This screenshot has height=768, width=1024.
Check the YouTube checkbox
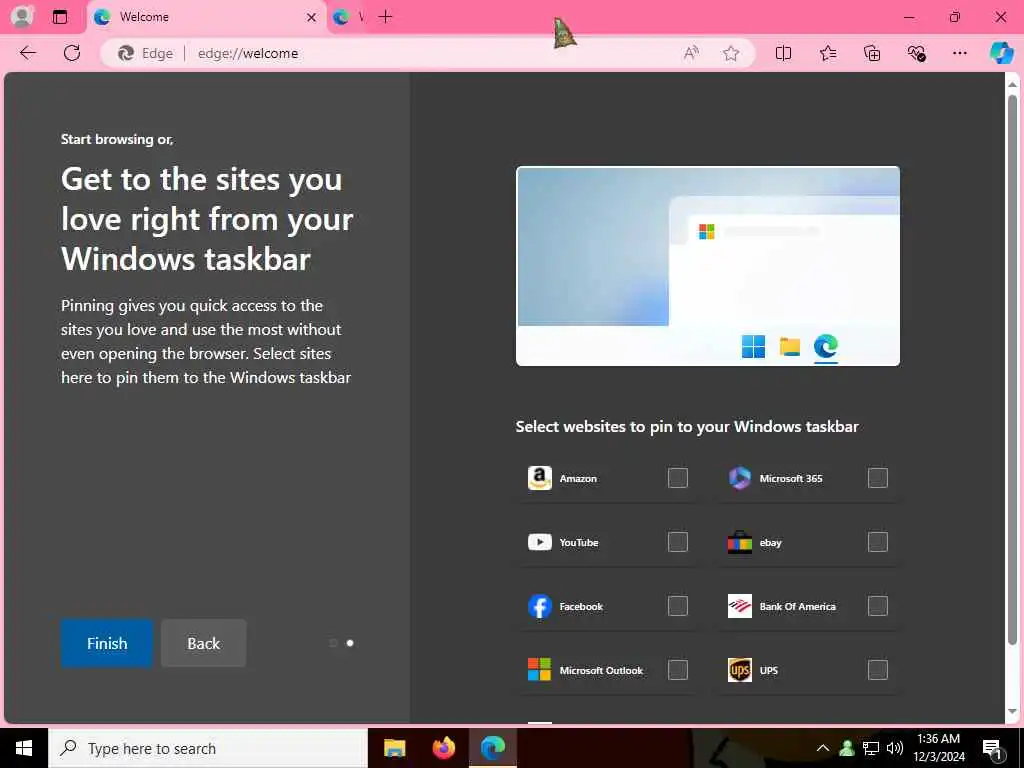[678, 542]
